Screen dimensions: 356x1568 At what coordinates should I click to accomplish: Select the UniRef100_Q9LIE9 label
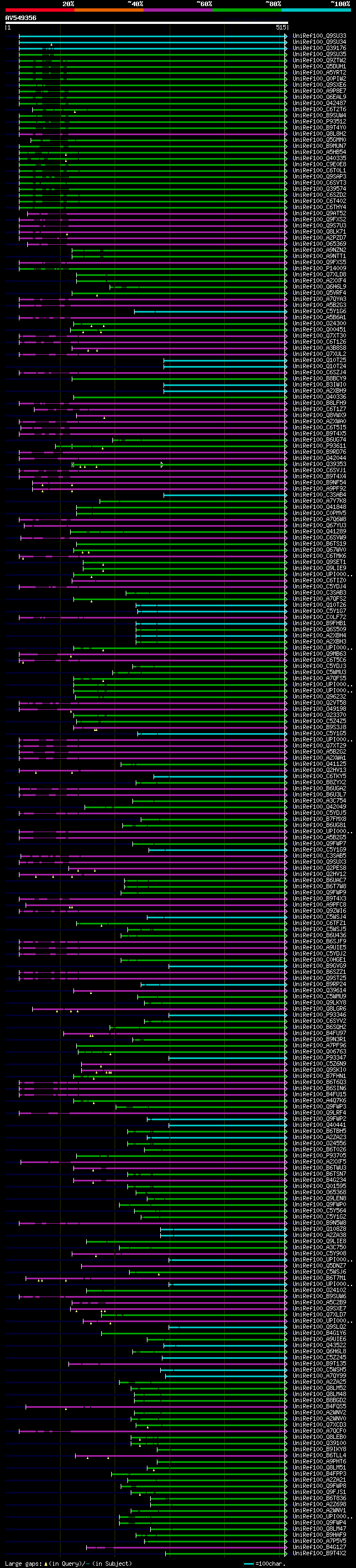click(319, 568)
